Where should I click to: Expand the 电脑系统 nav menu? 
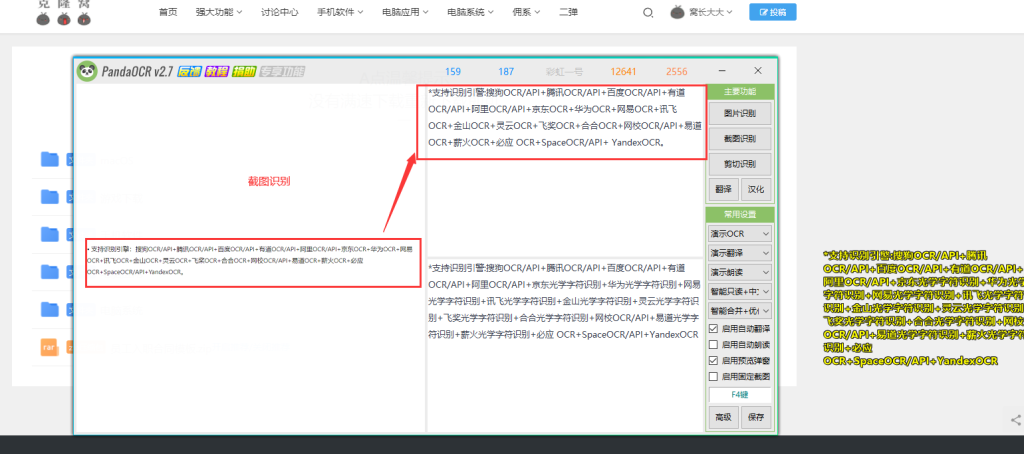point(470,12)
